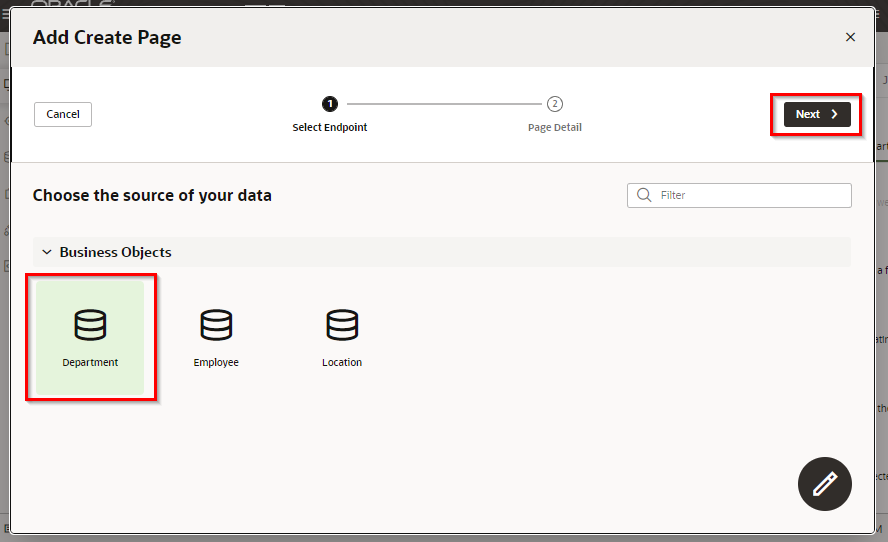Click the Business Objects section header
Viewport: 888px width, 542px height.
[x=115, y=252]
